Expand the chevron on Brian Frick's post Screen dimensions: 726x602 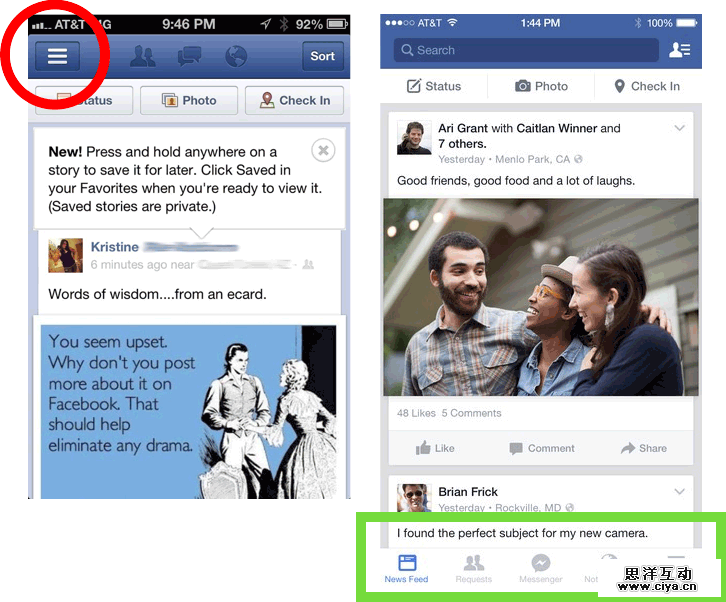(679, 491)
